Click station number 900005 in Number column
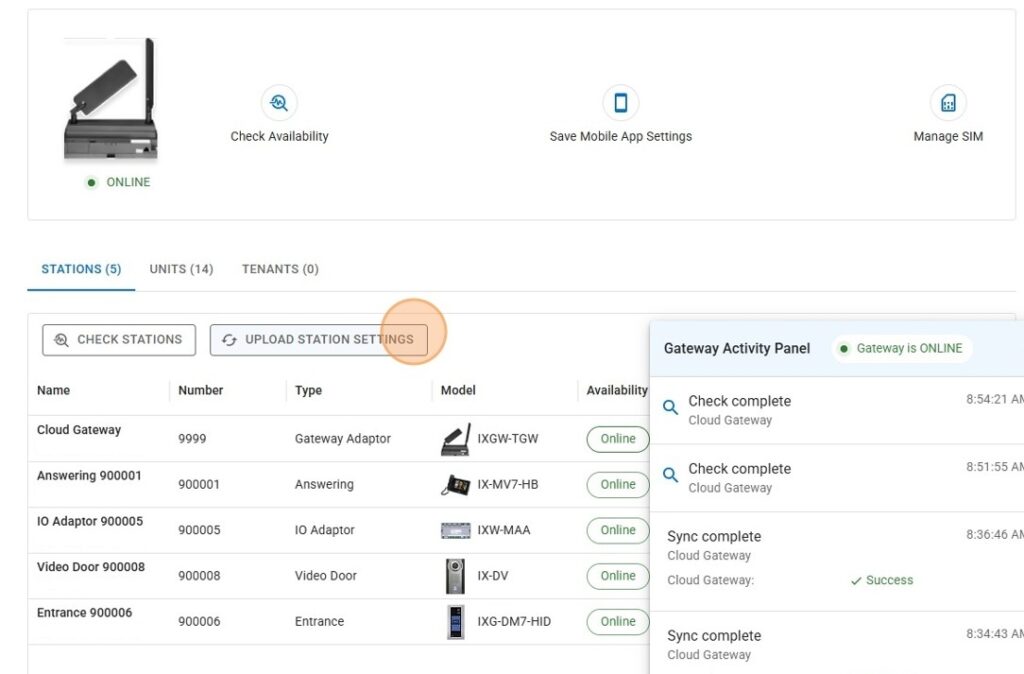Image resolution: width=1024 pixels, height=674 pixels. click(199, 530)
